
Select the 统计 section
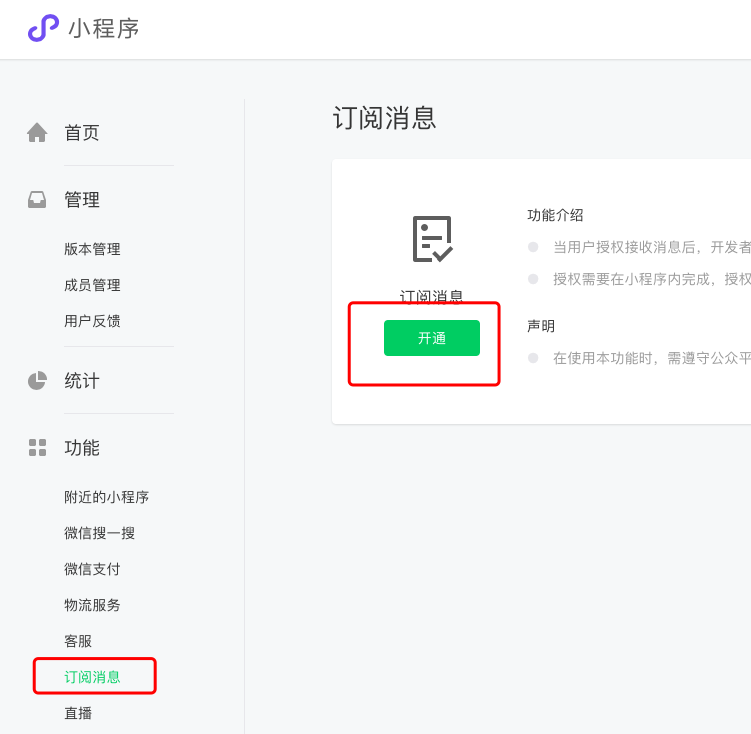point(82,381)
